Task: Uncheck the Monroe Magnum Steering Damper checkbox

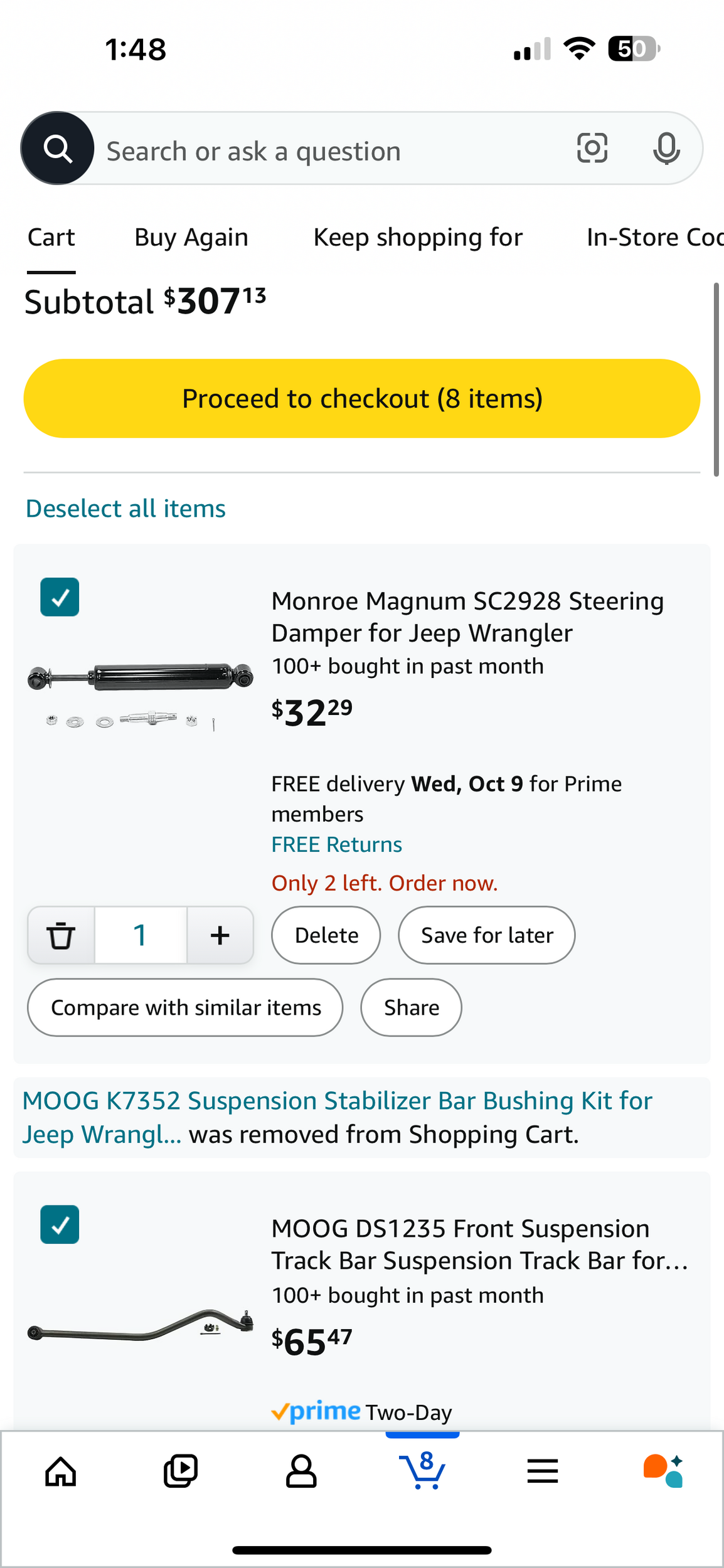Action: tap(60, 597)
